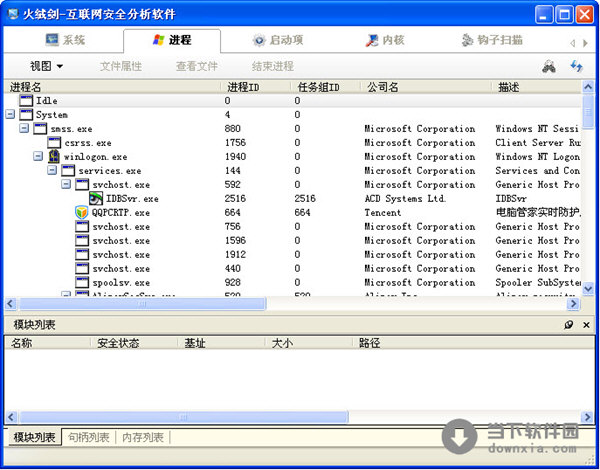The image size is (600, 470).
Task: Click process list scroll right arrow
Action: pyautogui.click(x=573, y=304)
